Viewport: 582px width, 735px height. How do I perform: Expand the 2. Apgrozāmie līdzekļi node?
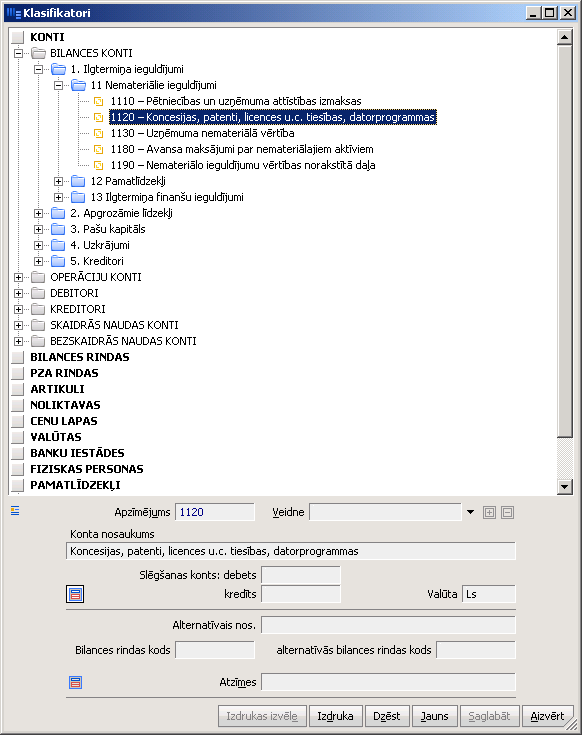point(38,213)
